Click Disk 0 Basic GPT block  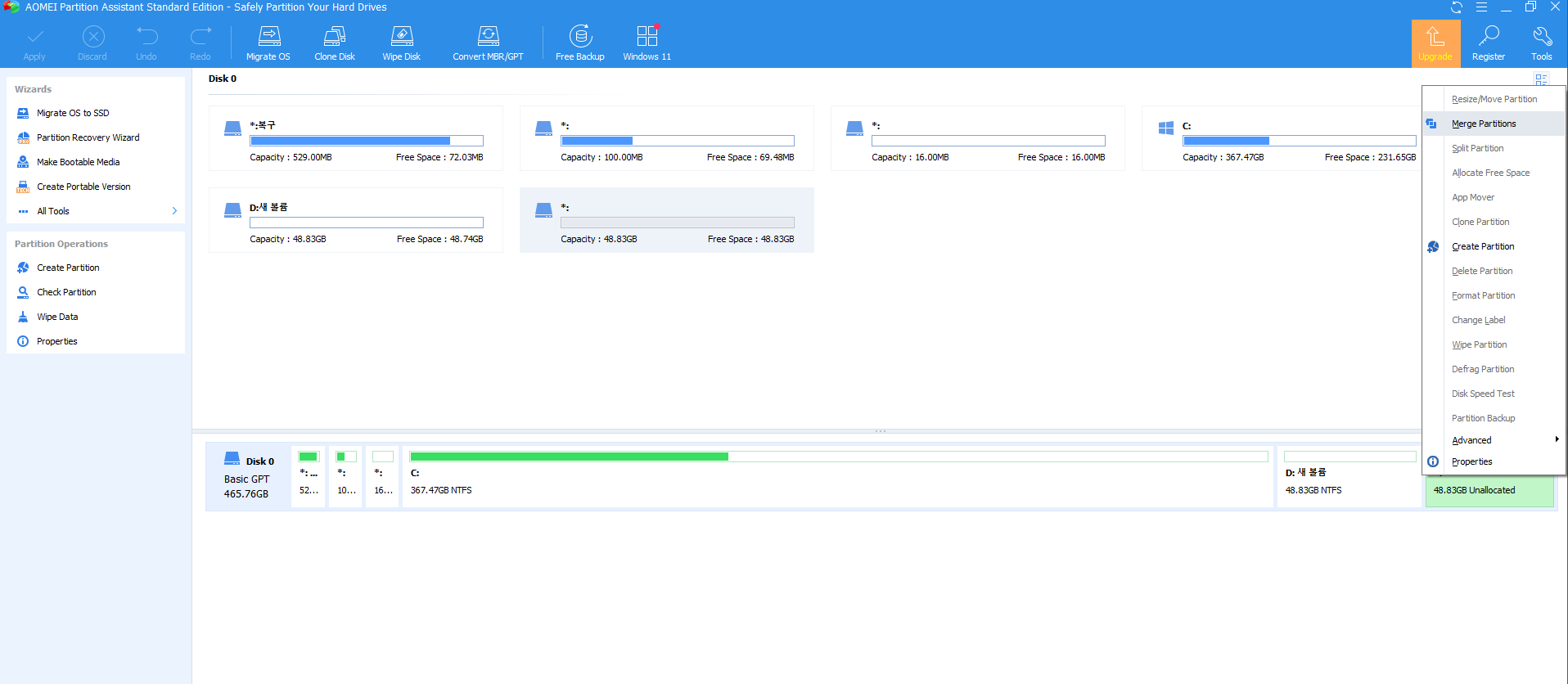(249, 477)
